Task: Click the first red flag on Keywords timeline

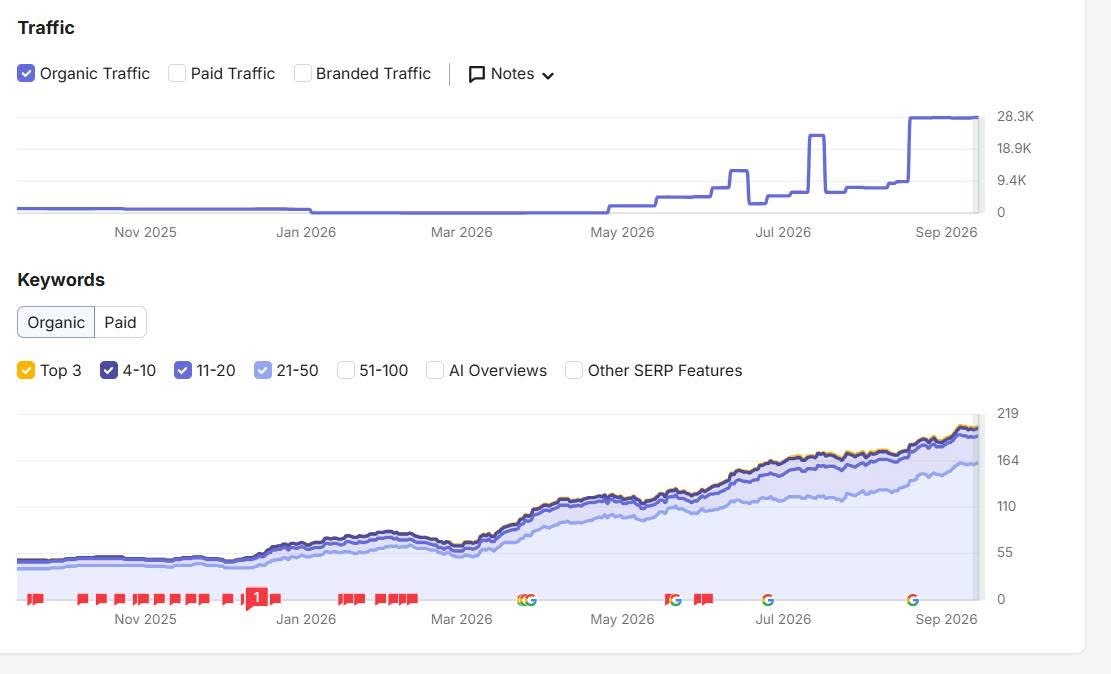Action: tap(32, 600)
